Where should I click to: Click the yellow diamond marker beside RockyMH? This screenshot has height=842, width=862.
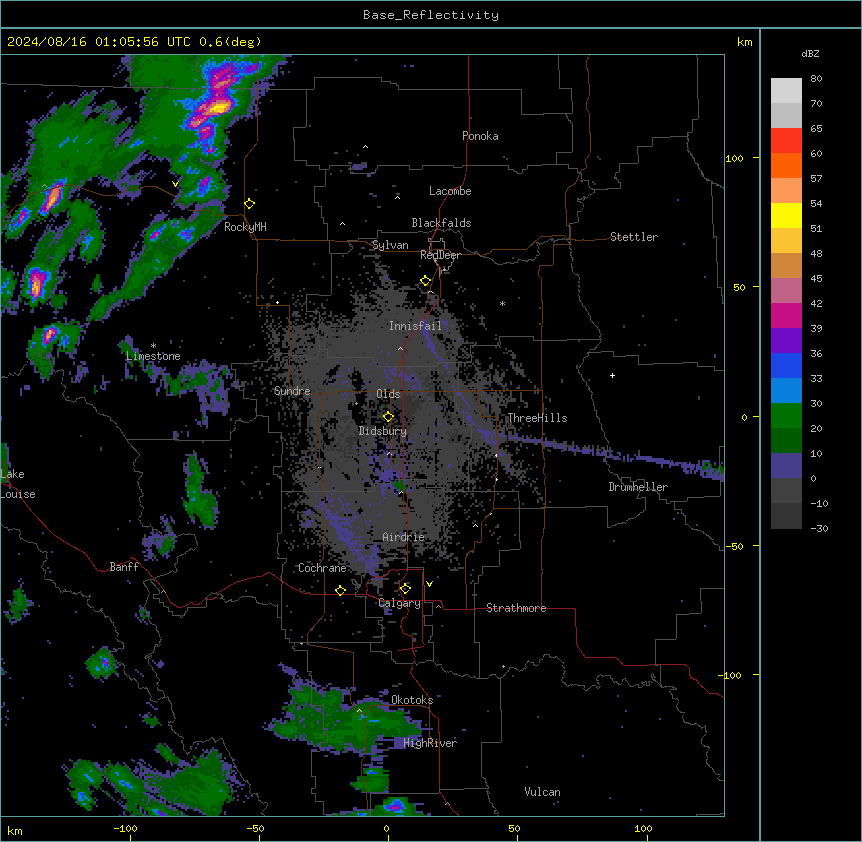[x=250, y=204]
